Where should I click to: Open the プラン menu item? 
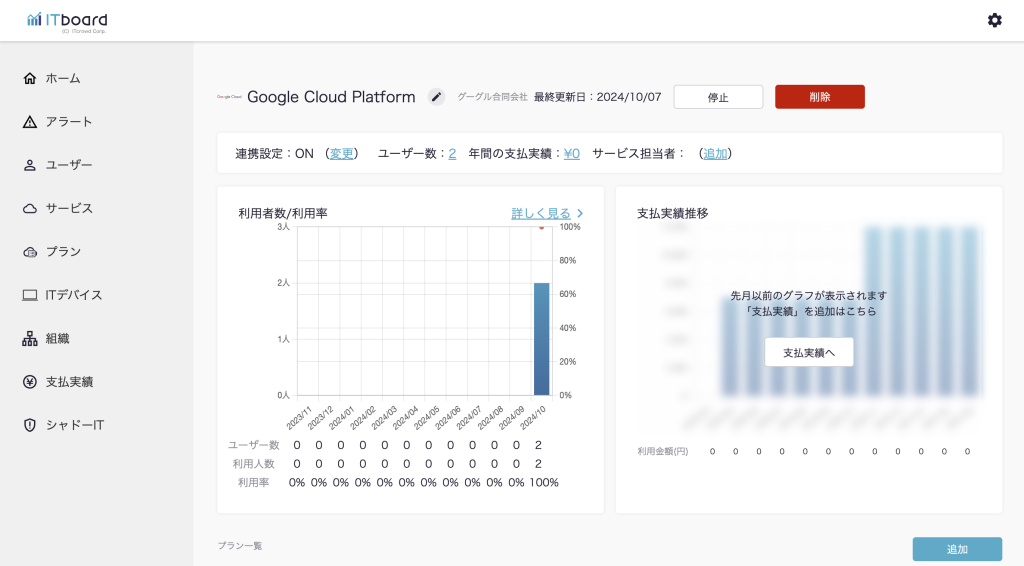coord(63,252)
